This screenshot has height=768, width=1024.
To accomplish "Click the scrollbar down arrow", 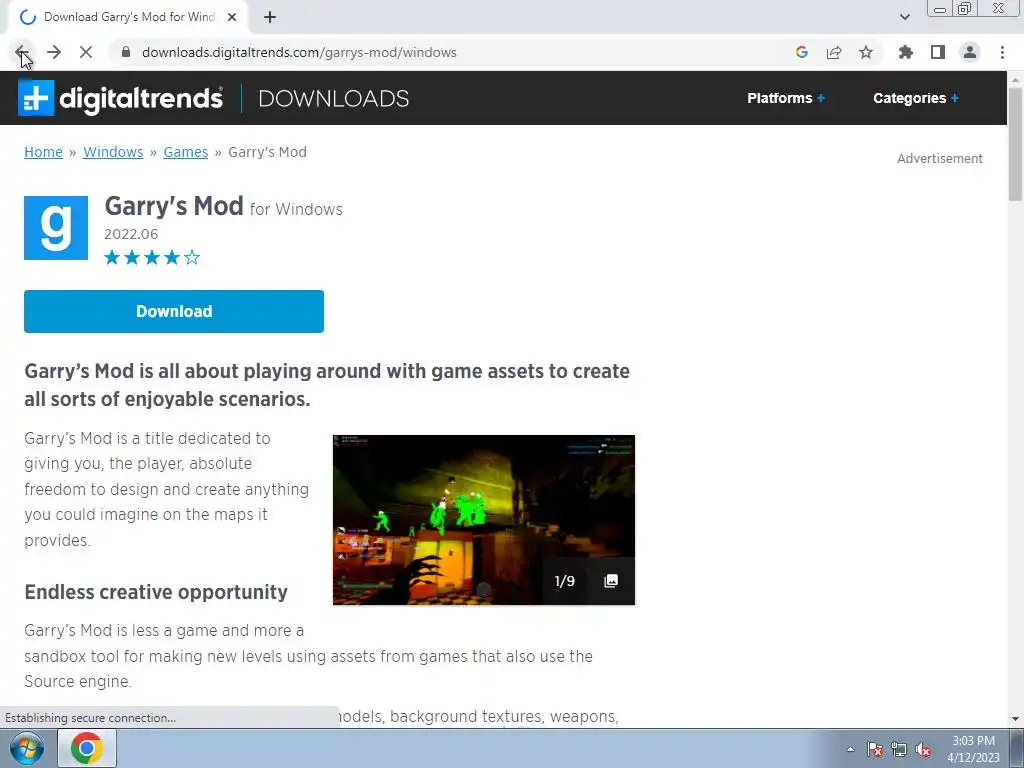I will point(1015,719).
